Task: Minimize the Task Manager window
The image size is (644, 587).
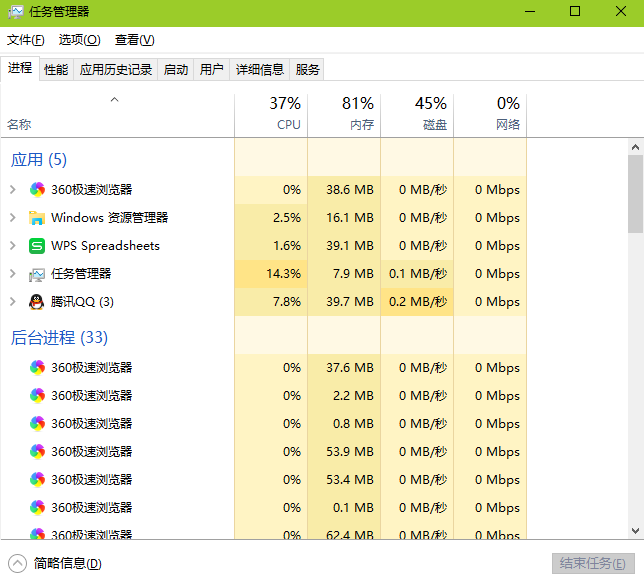Action: tap(530, 12)
